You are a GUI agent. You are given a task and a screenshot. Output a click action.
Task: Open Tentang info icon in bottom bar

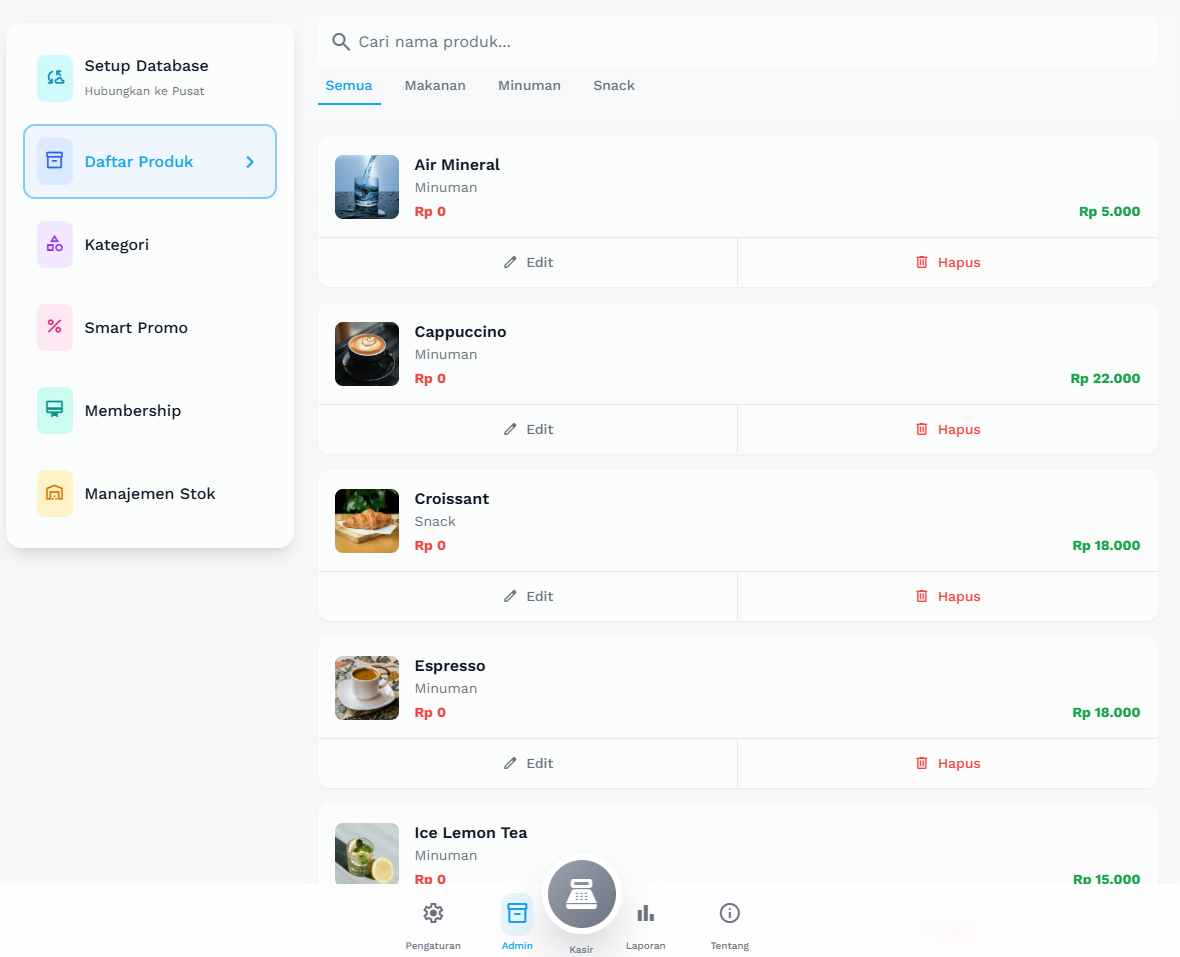point(729,913)
